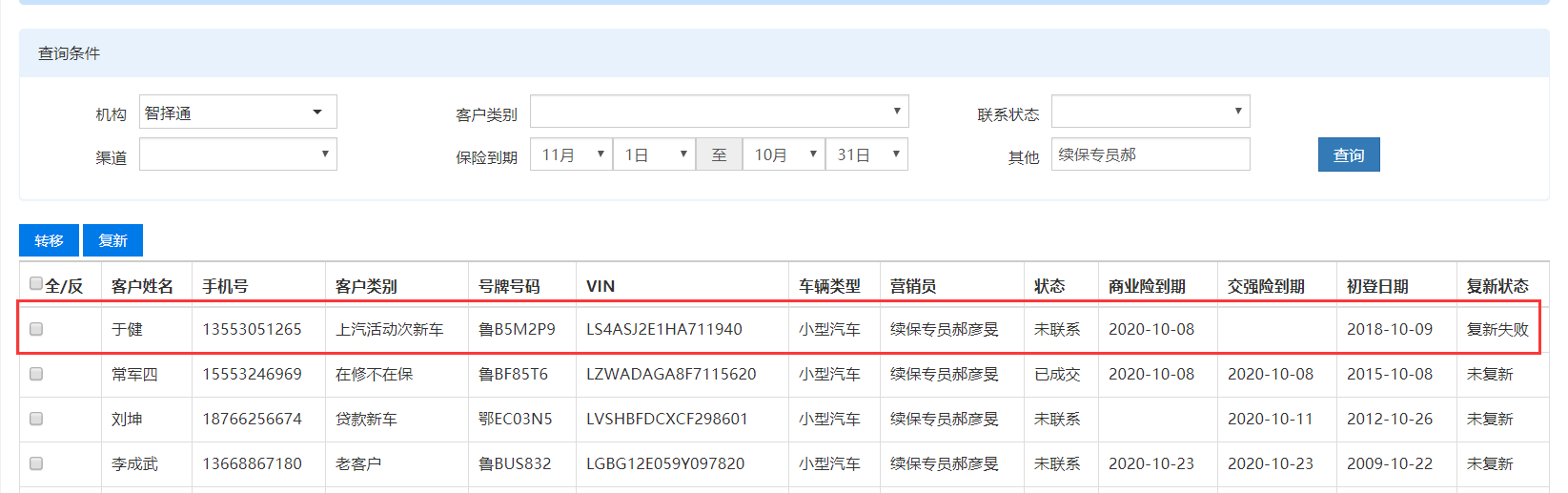Viewport: 1568px width, 493px height.
Task: Click plate number 鲁BF85T6
Action: 513,374
